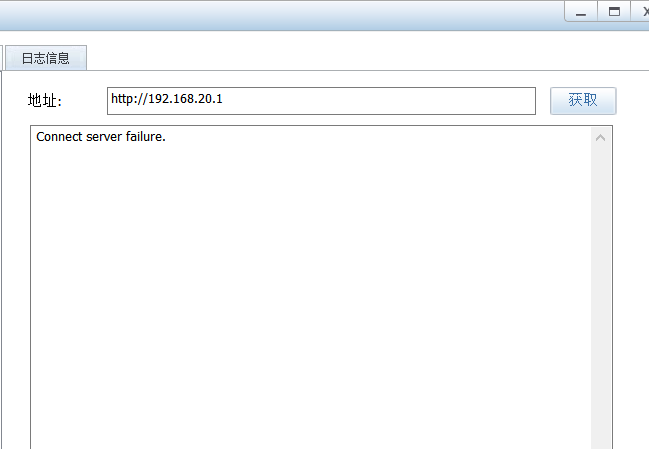Minimize the application window

tap(581, 12)
